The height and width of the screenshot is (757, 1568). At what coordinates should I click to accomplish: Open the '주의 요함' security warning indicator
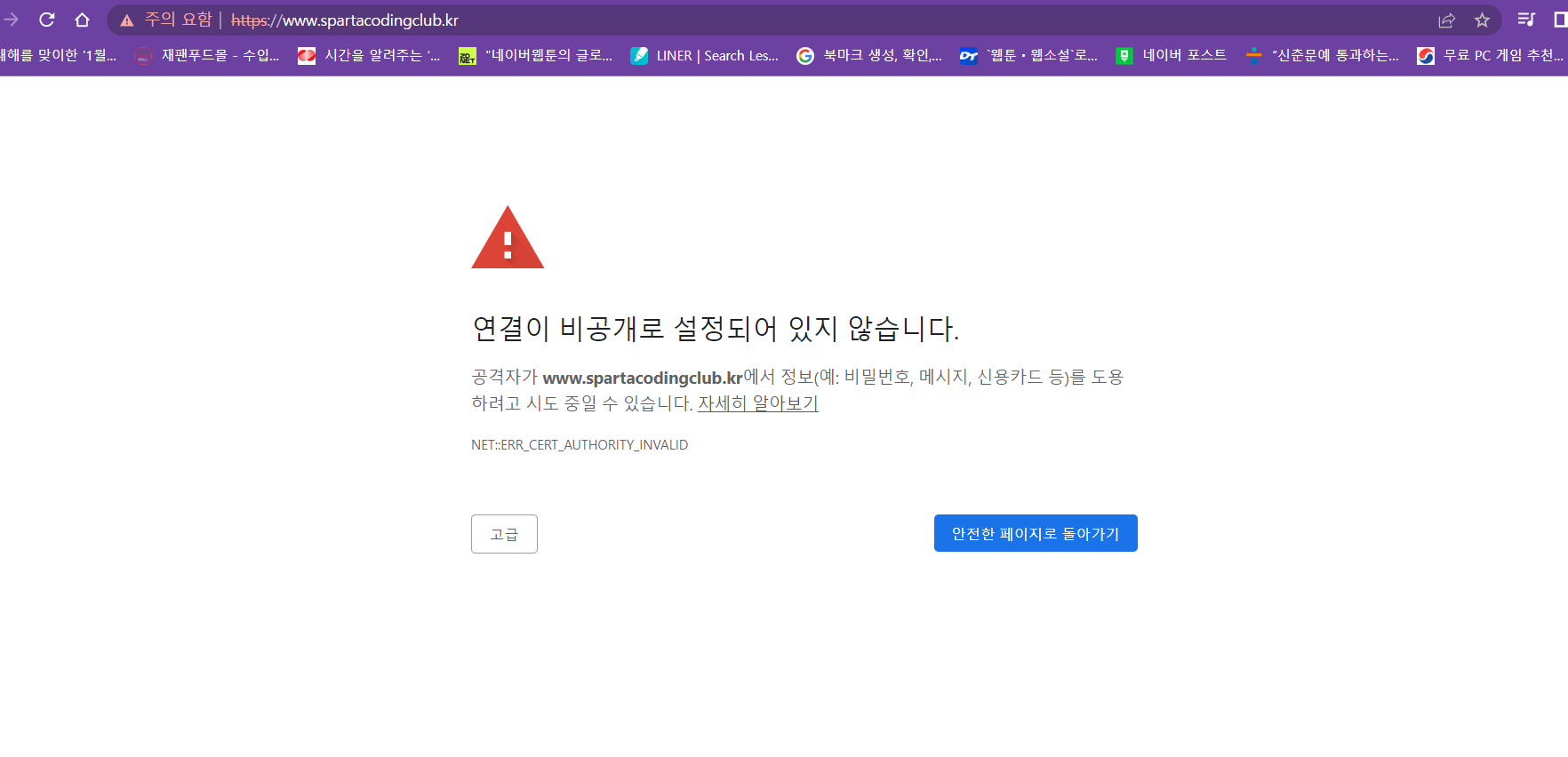click(x=166, y=20)
